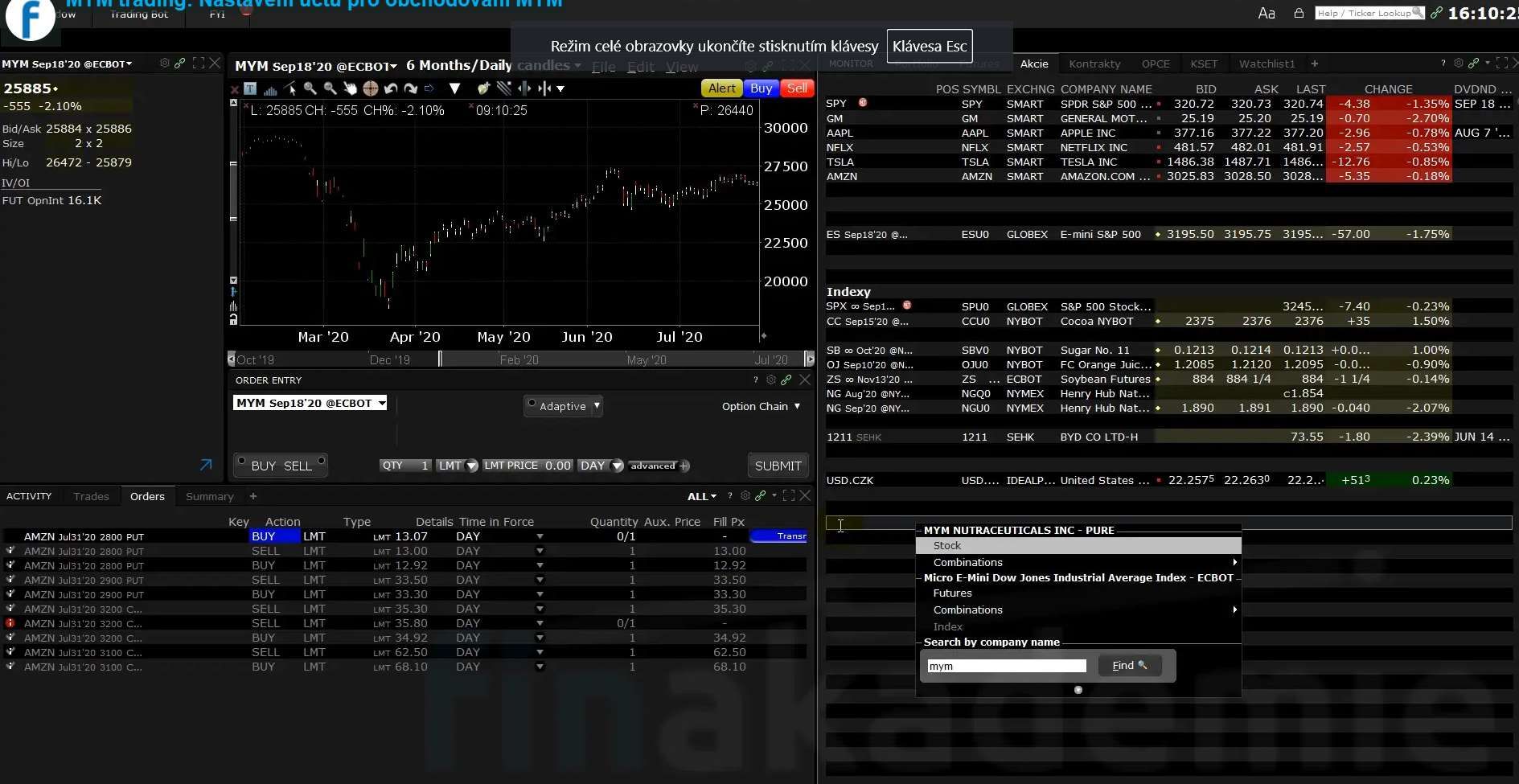Viewport: 1519px width, 784px height.
Task: Toggle the Adaptive radio option
Action: (x=532, y=403)
